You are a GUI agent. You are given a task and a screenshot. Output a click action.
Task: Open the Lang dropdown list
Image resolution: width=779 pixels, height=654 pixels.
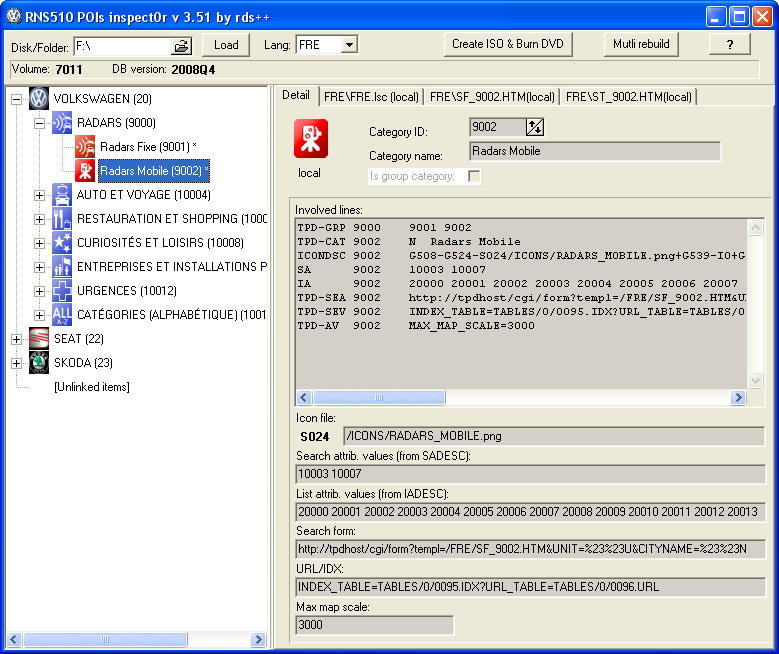[348, 45]
